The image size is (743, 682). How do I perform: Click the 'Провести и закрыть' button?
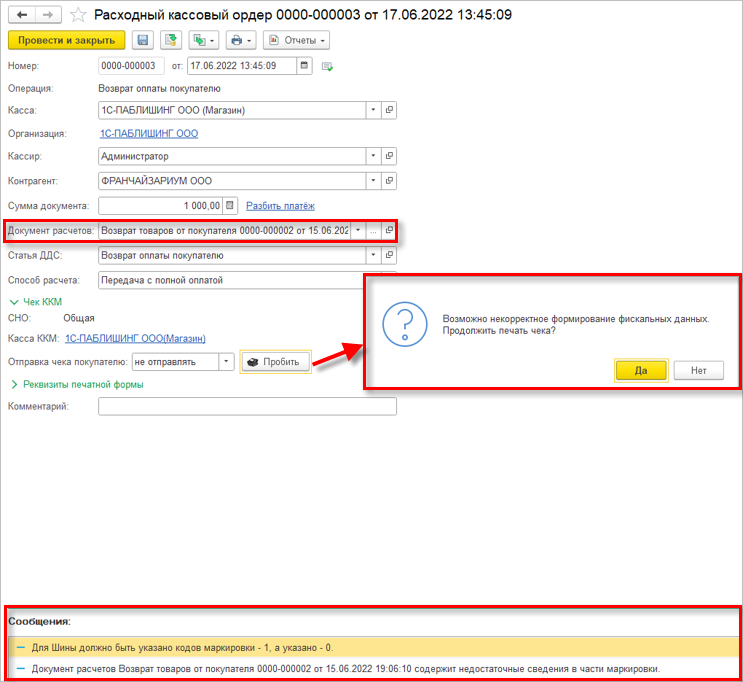[x=66, y=40]
